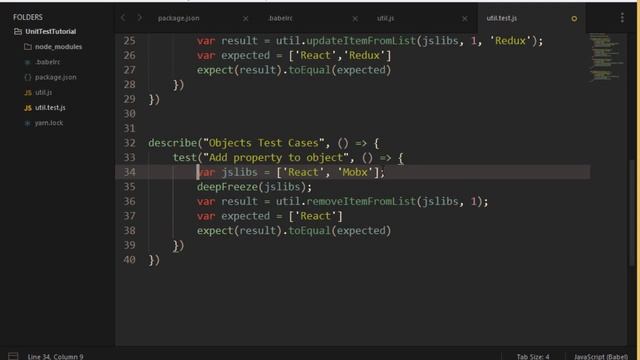Expand the node_modules folder
640x360 pixels.
click(x=58, y=47)
